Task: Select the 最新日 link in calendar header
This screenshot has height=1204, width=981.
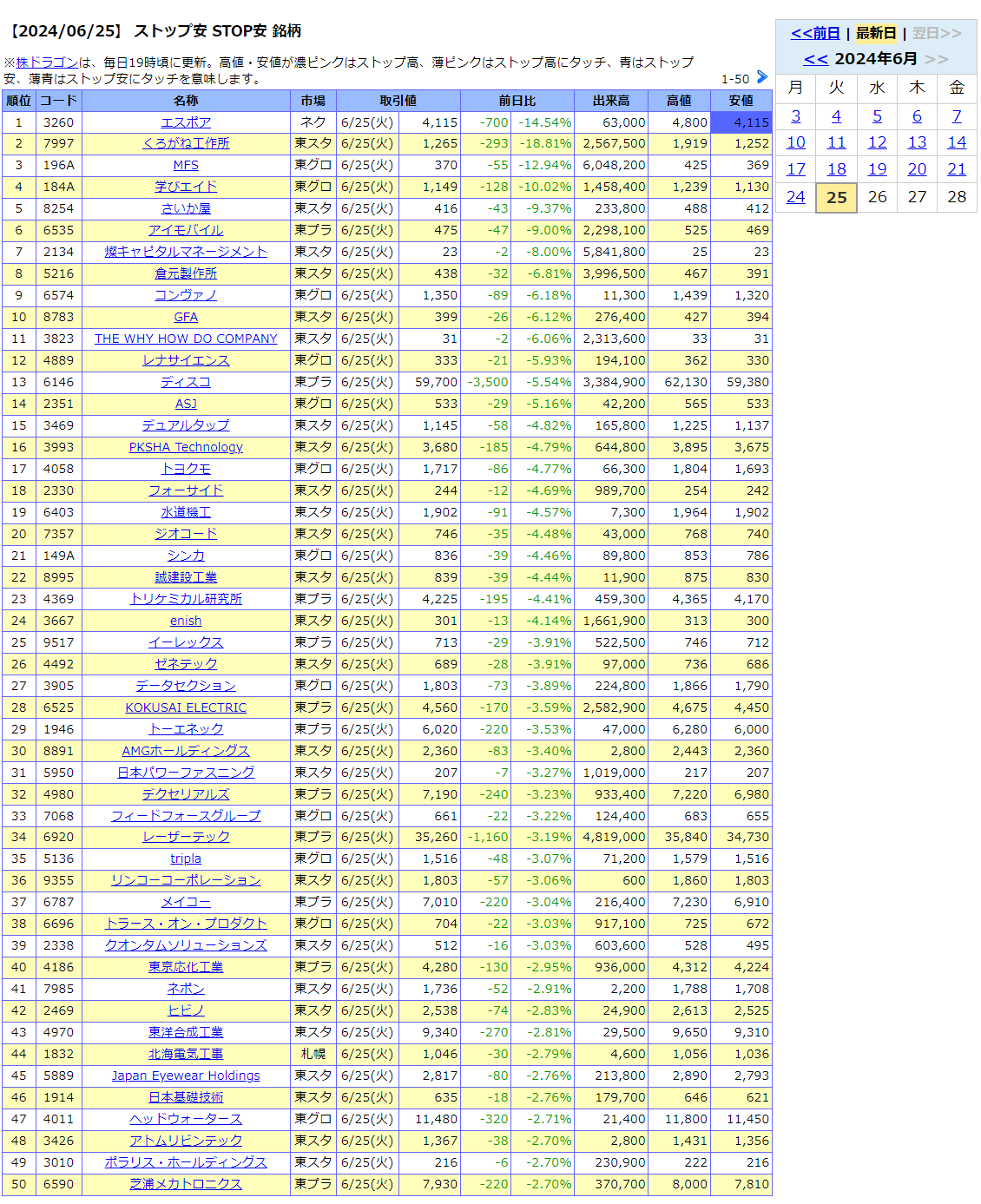Action: coord(876,33)
